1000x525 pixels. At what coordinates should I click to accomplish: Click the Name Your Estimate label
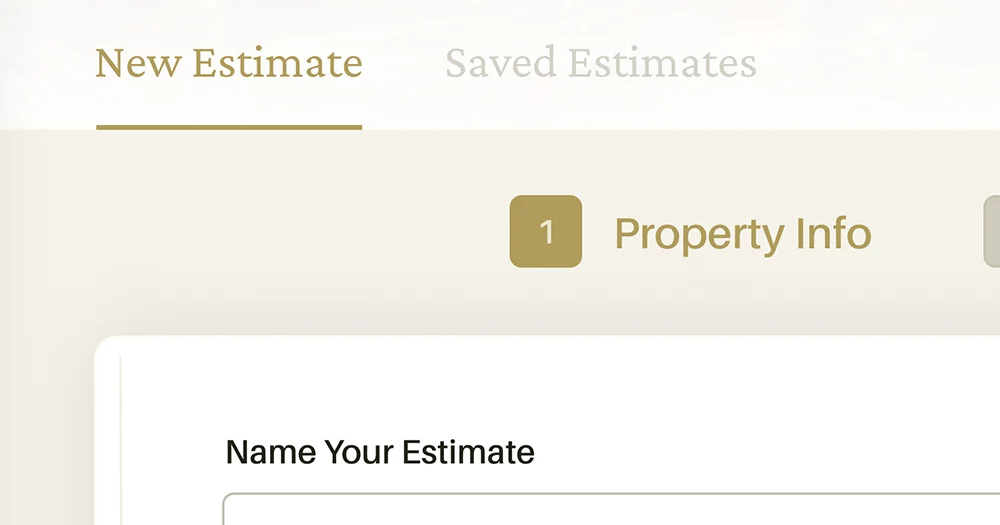tap(380, 452)
